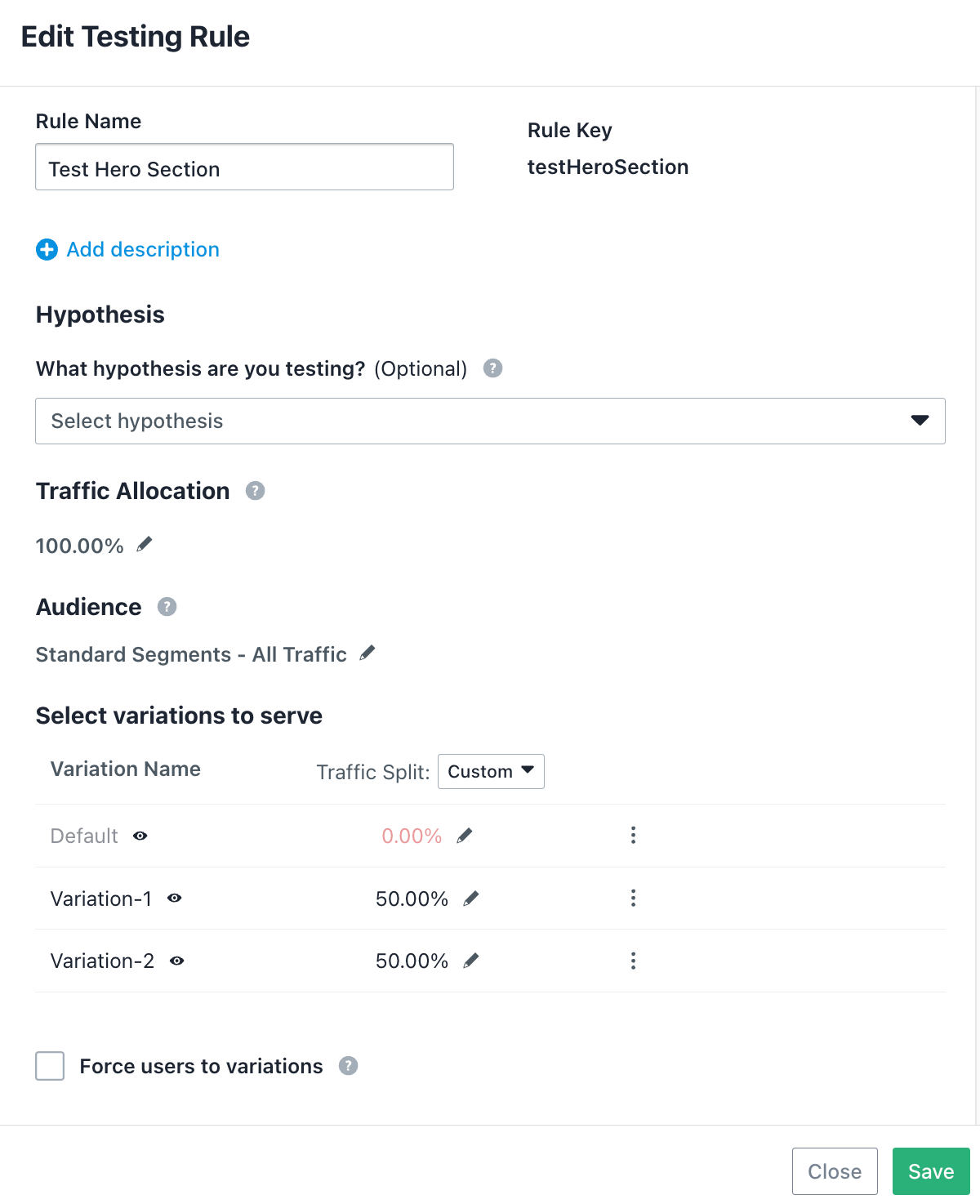Open more options for Default variation
The height and width of the screenshot is (1204, 980).
point(633,835)
